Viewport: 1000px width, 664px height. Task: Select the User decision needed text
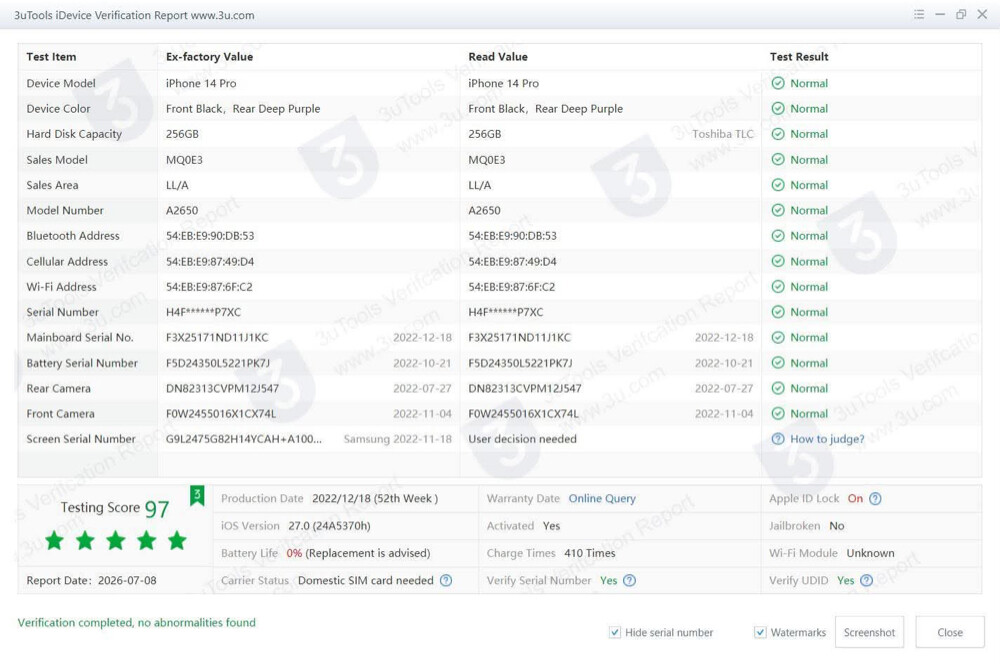click(522, 439)
